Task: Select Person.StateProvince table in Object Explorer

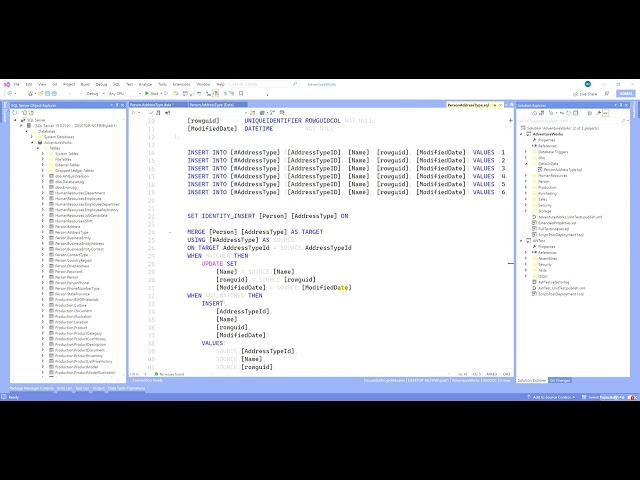Action: click(72, 294)
